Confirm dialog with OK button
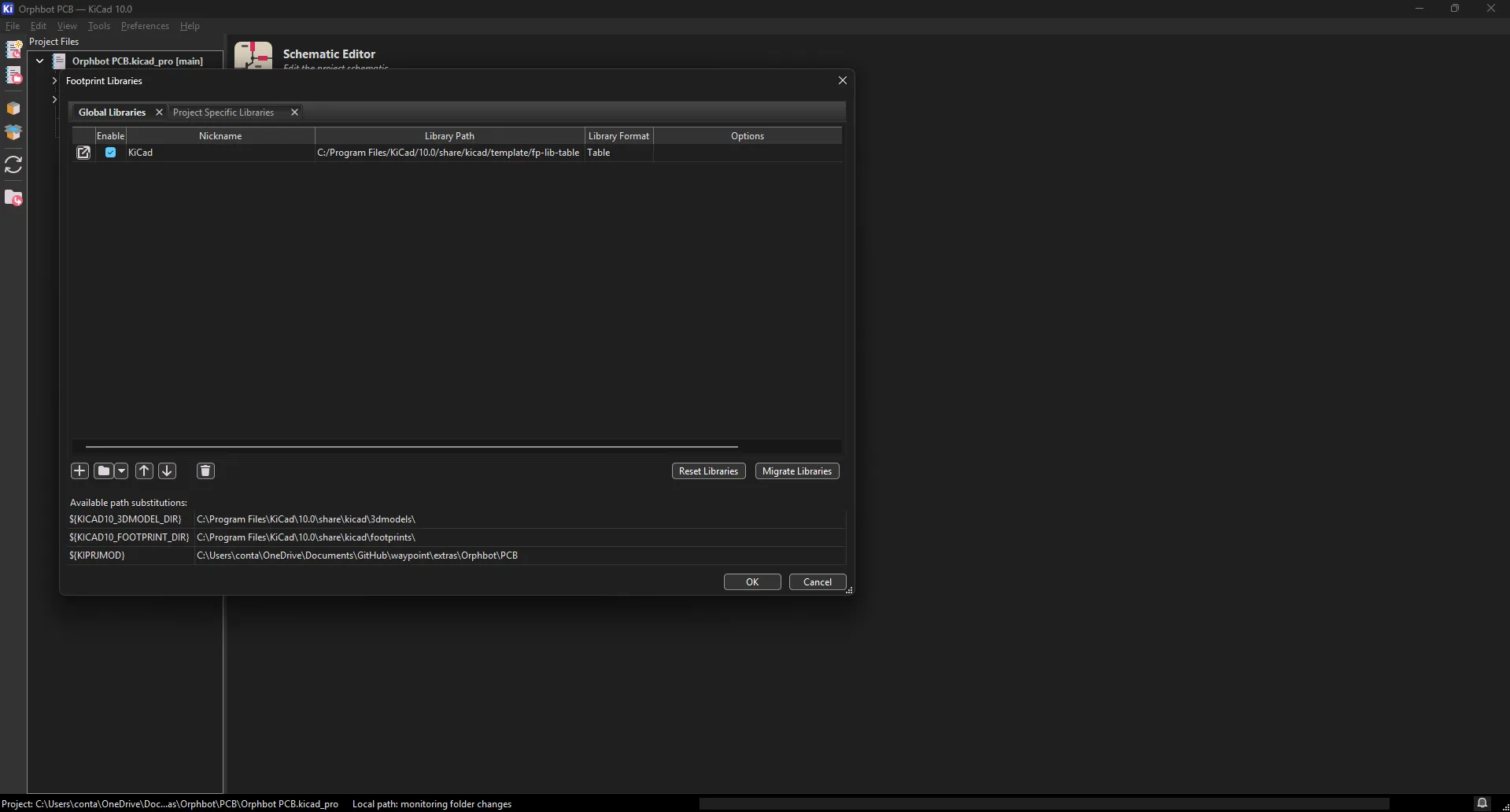 click(752, 581)
